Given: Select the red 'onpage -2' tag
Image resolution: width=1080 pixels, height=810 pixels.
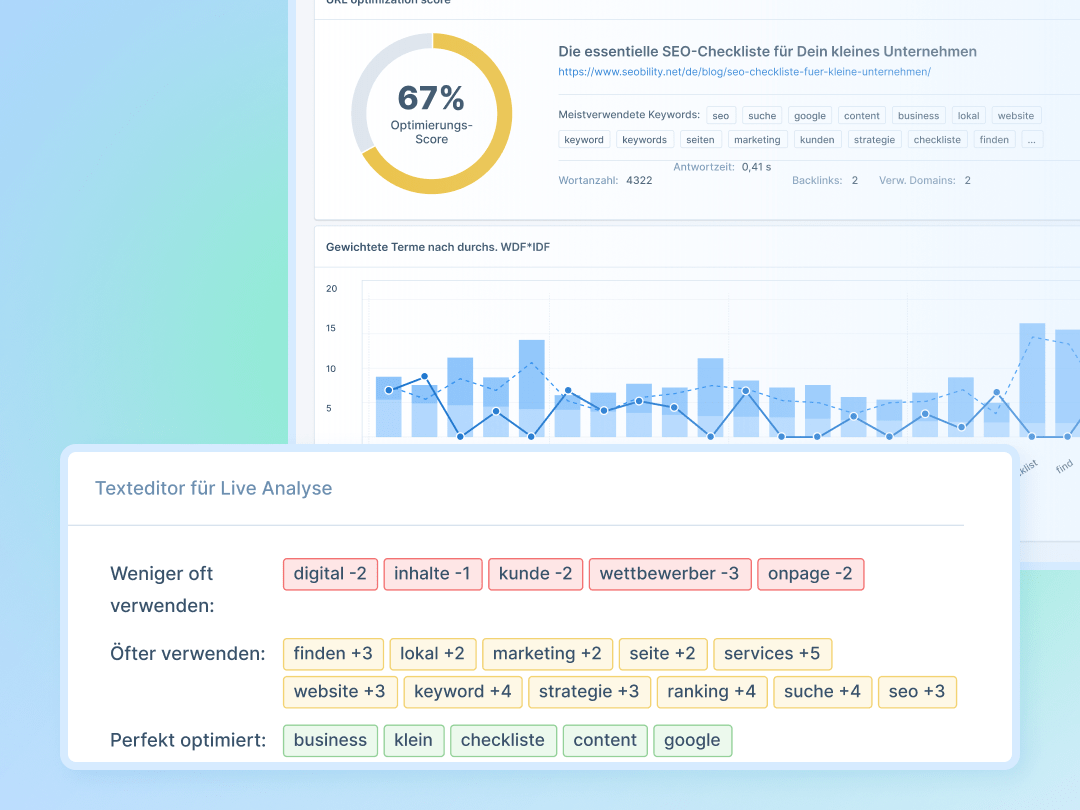Looking at the screenshot, I should (810, 574).
